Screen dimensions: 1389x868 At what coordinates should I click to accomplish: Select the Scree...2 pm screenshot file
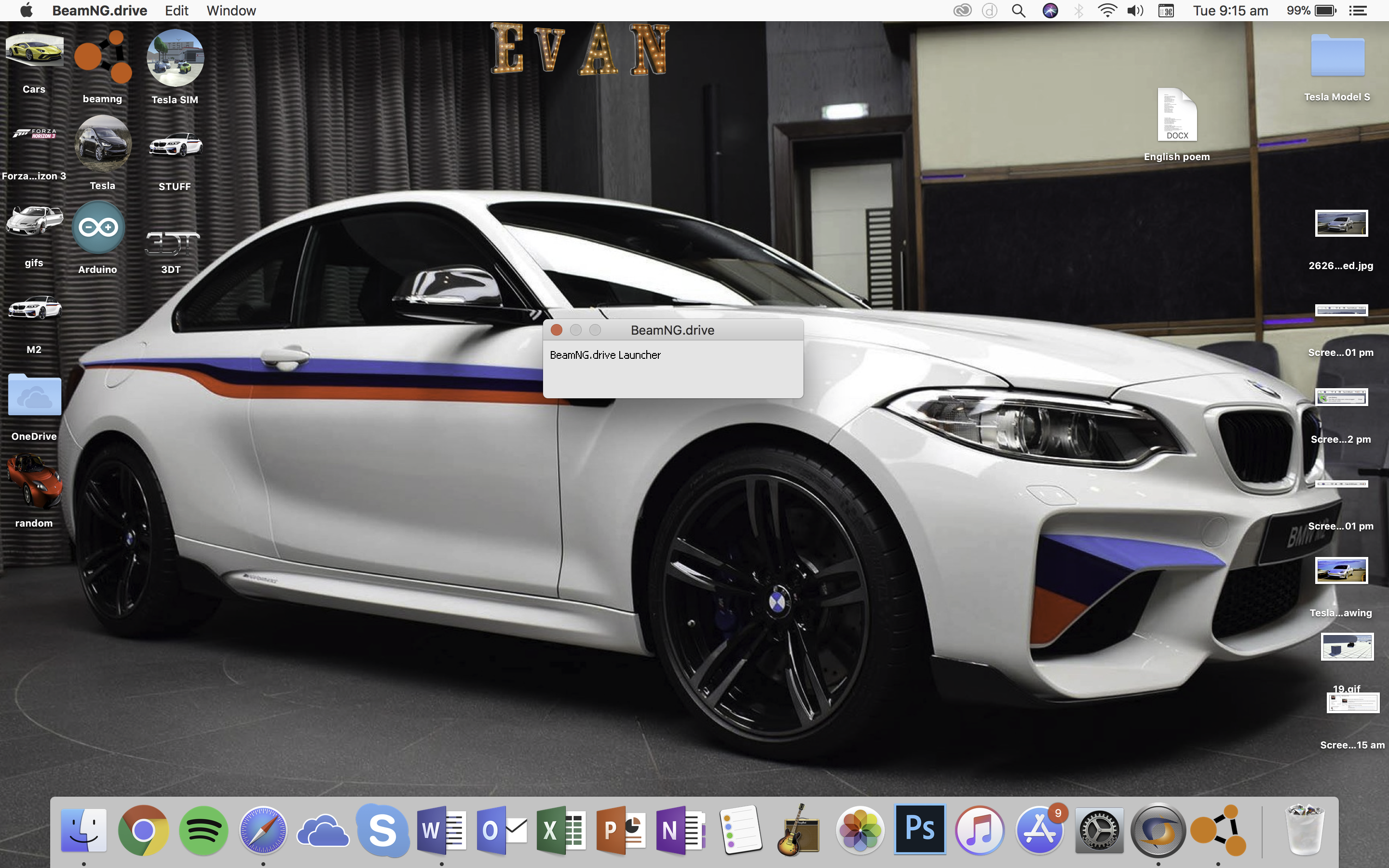coord(1341,397)
